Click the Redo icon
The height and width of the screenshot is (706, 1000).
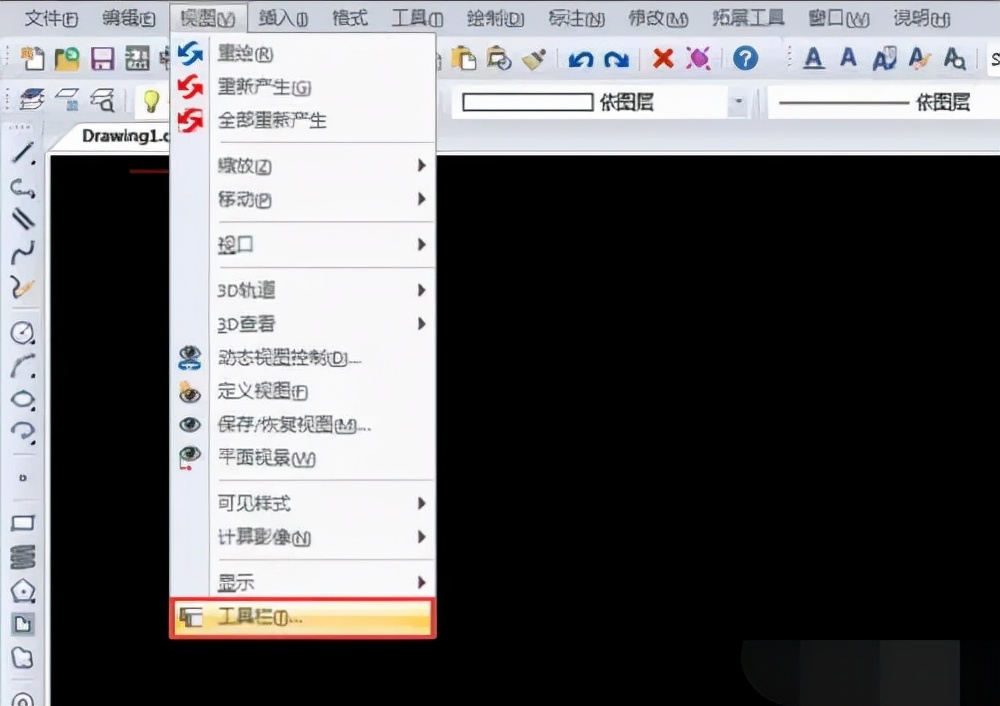619,60
